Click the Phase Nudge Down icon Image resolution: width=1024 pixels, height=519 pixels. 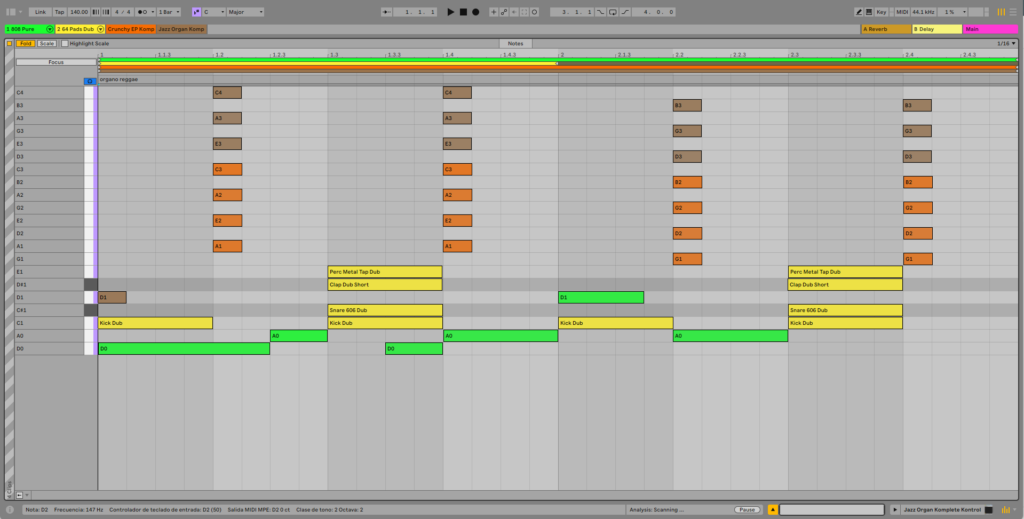96,12
